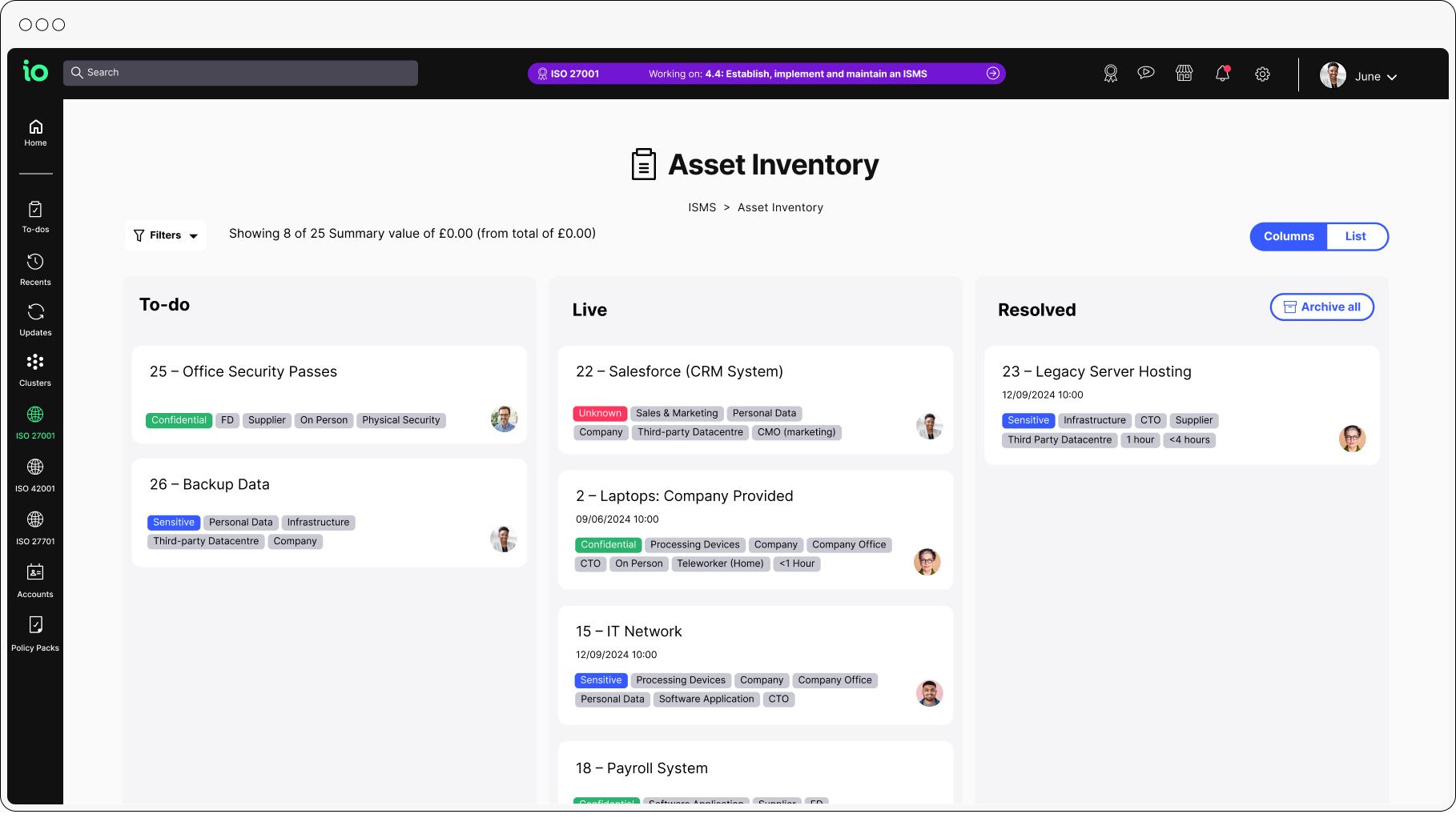Click in the Search field

pos(240,72)
